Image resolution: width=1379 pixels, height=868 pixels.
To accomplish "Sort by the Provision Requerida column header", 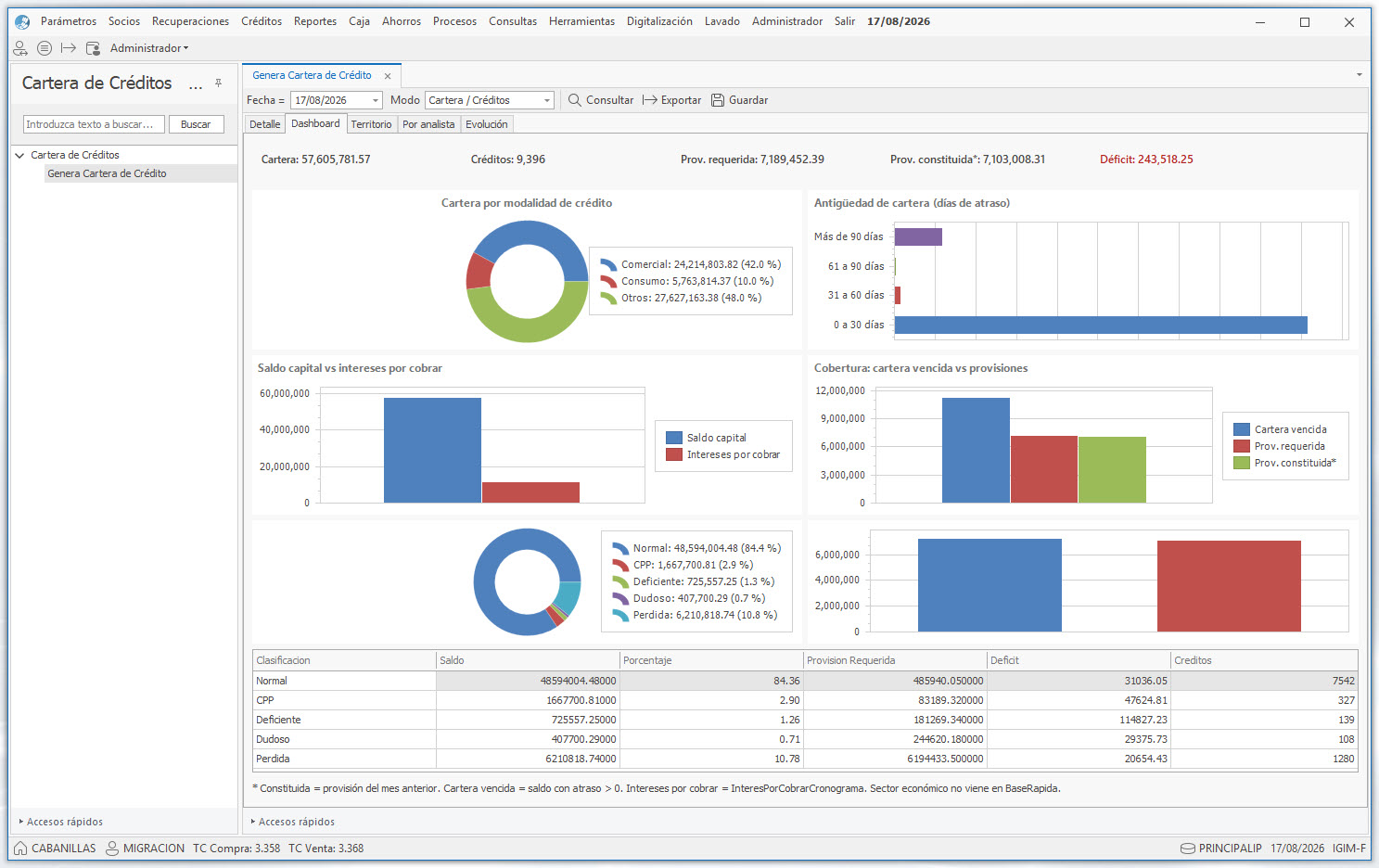I will coord(895,660).
